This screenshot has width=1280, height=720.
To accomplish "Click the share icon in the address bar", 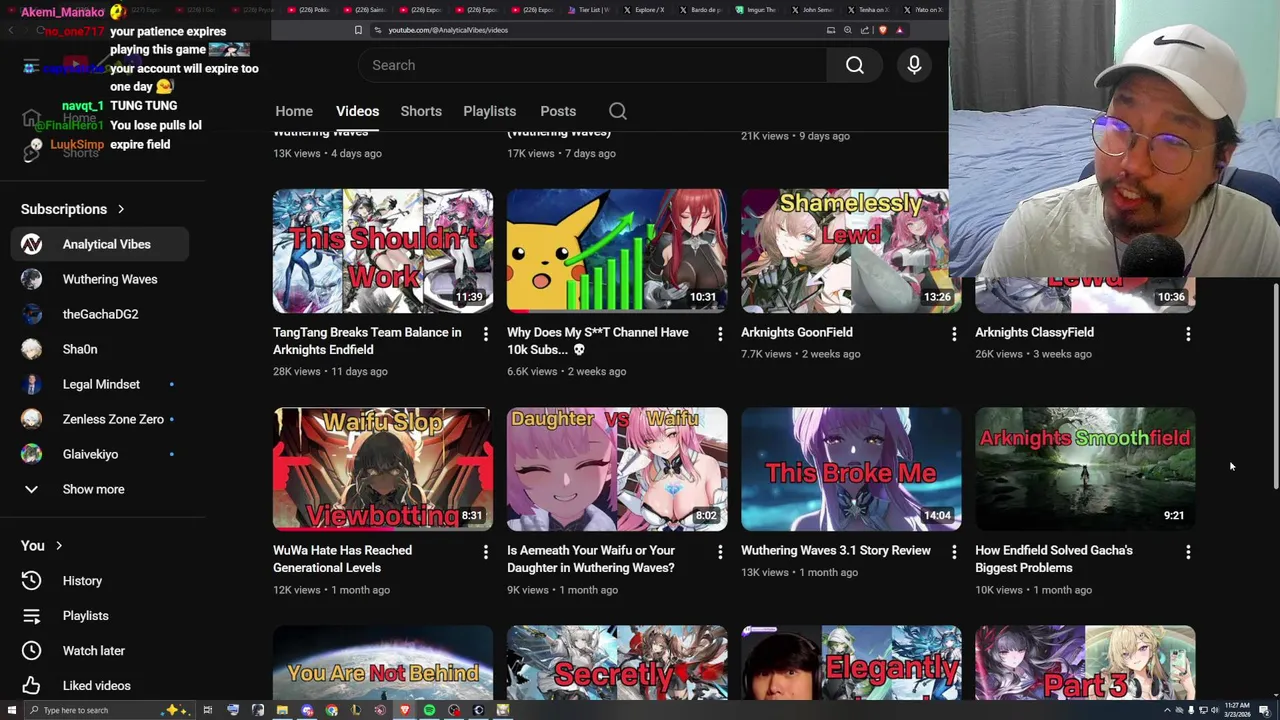I will (x=865, y=30).
